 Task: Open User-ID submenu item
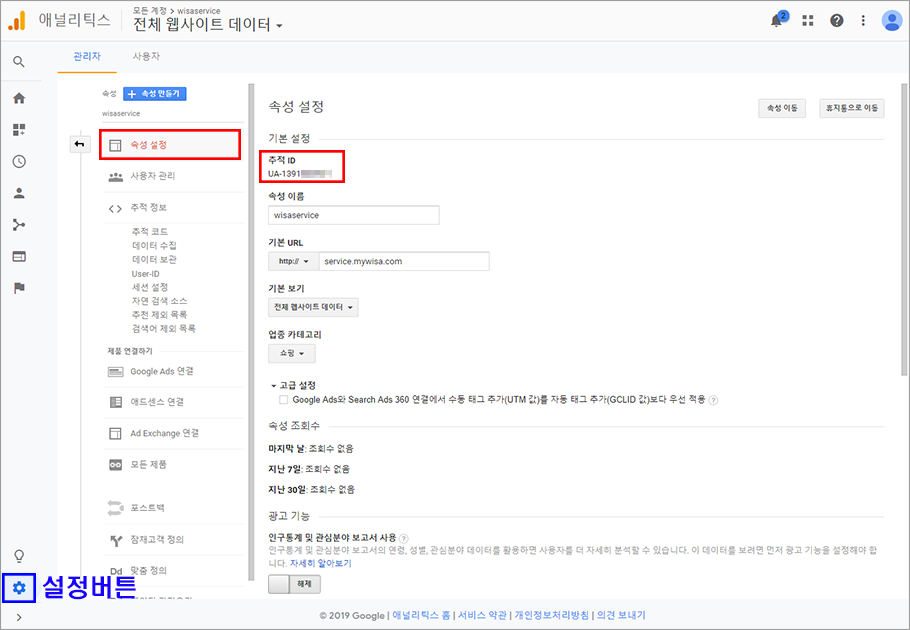pos(146,273)
